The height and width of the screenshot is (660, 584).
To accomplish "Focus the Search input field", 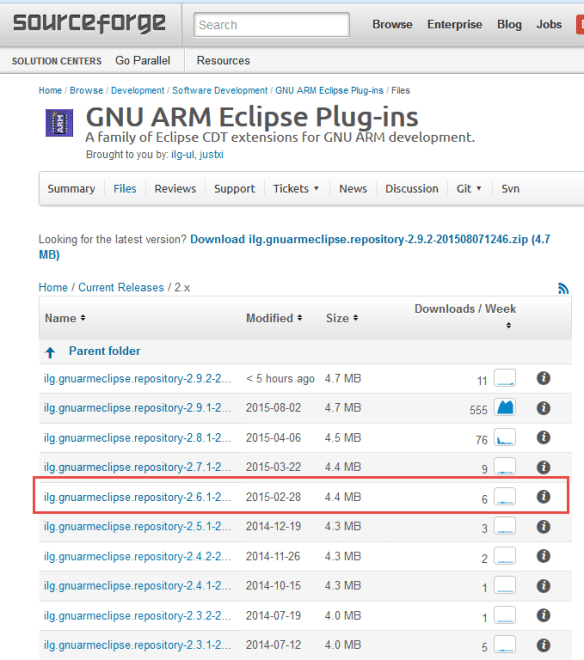I will tap(272, 25).
